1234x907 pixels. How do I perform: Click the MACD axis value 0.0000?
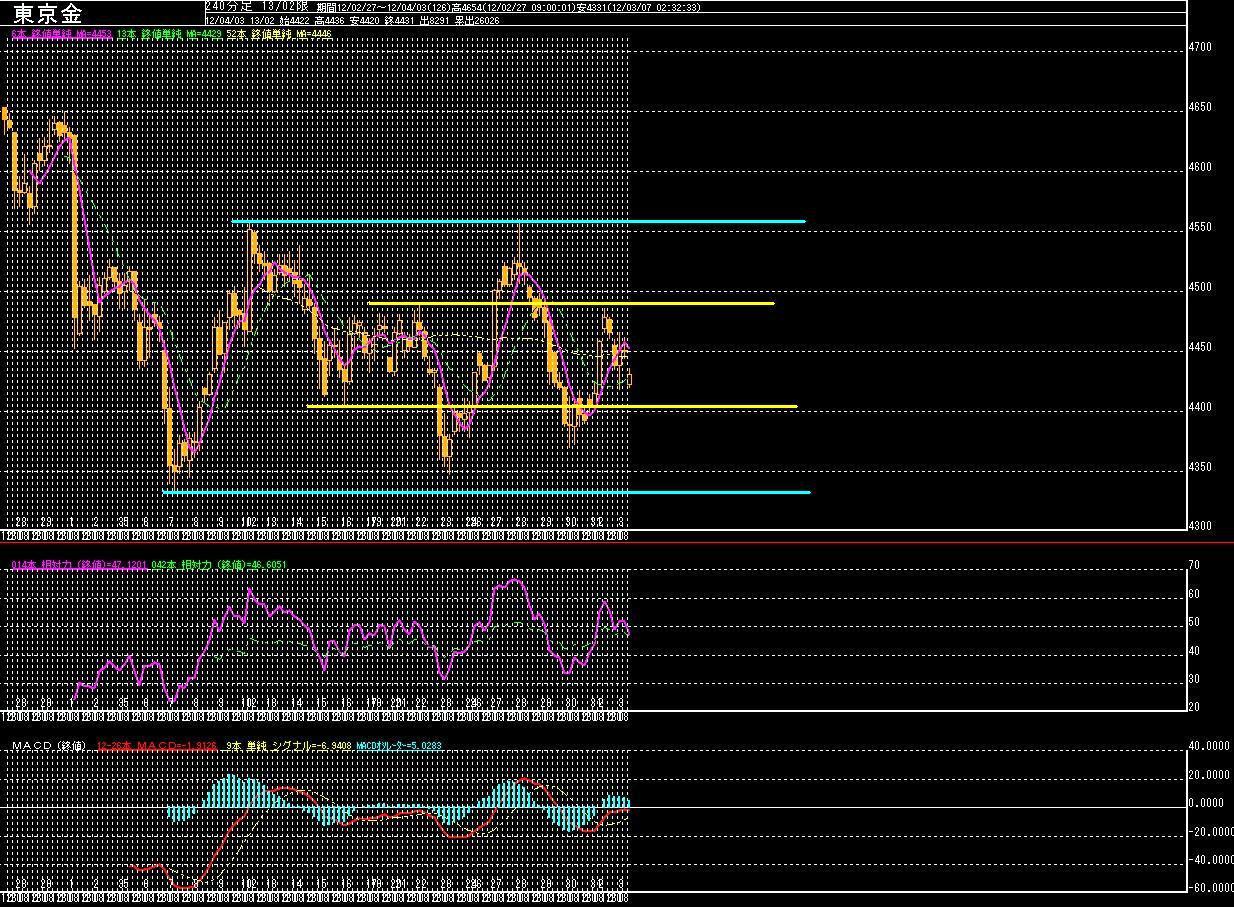[x=1204, y=803]
